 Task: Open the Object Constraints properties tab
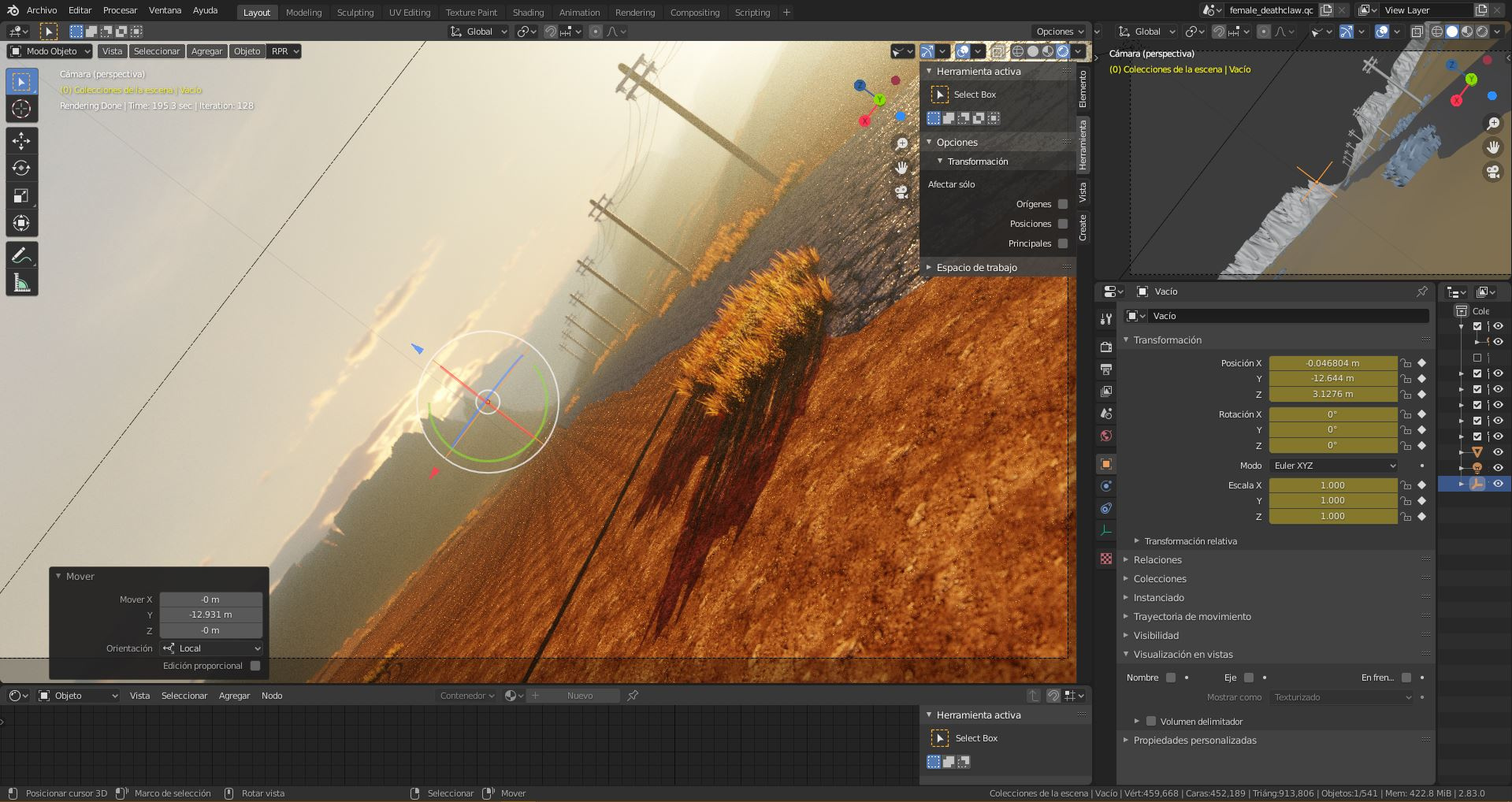[1106, 508]
